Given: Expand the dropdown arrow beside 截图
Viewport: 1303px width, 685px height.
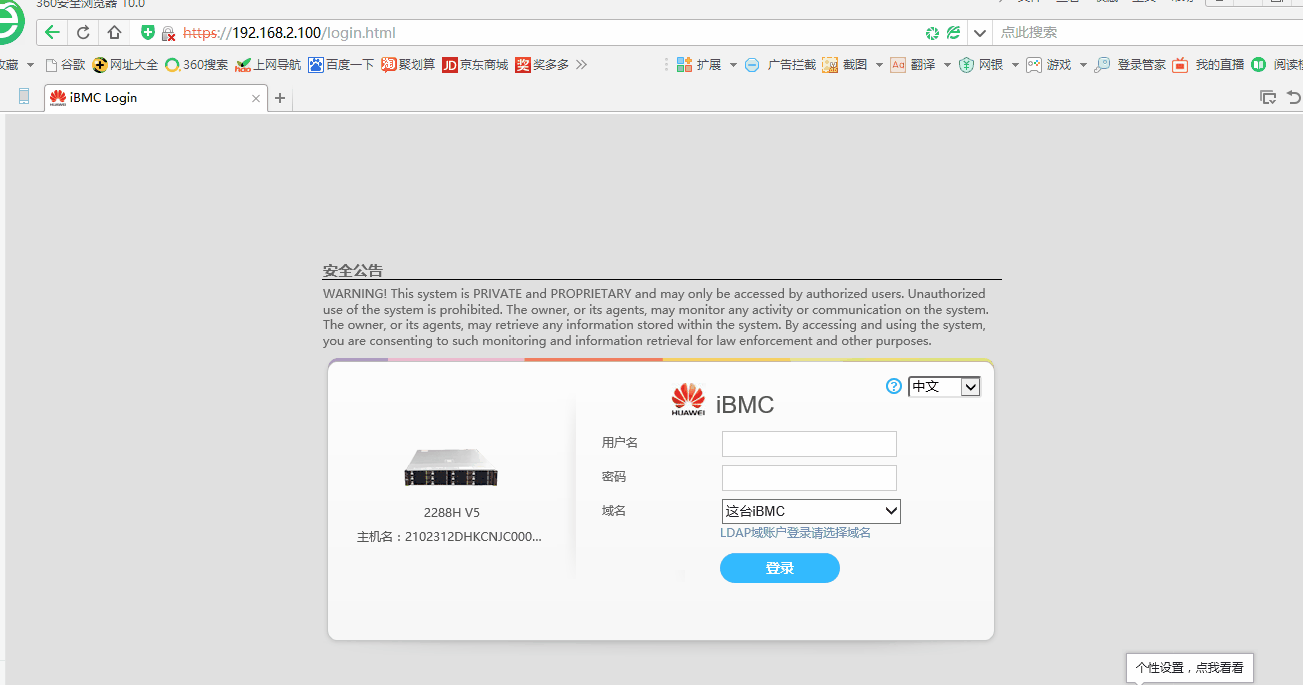Looking at the screenshot, I should [x=879, y=65].
